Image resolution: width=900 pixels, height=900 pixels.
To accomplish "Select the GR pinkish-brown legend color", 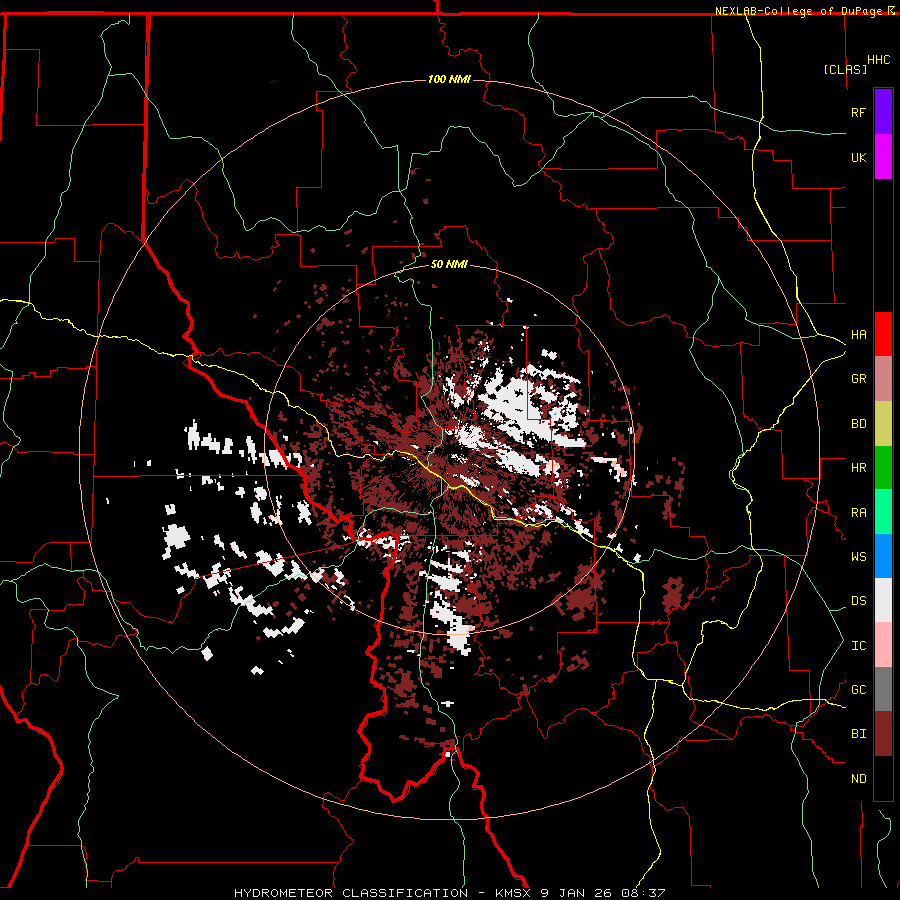I will coord(883,379).
